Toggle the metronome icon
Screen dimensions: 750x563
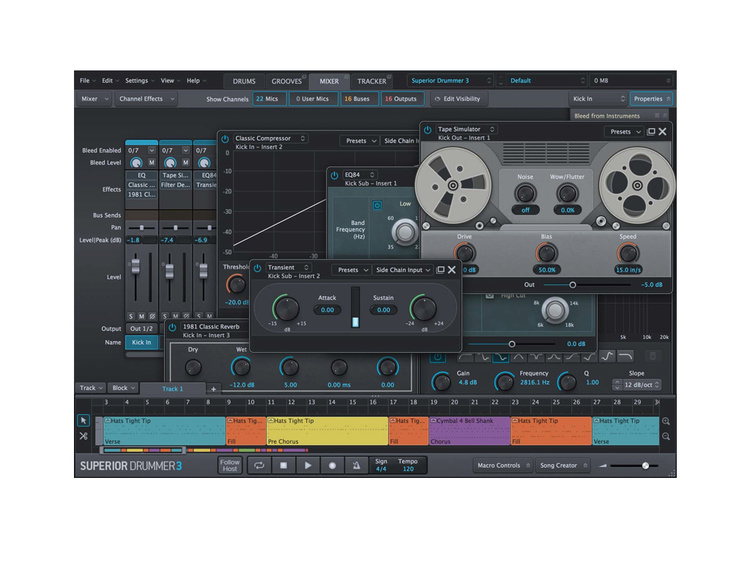pos(356,465)
